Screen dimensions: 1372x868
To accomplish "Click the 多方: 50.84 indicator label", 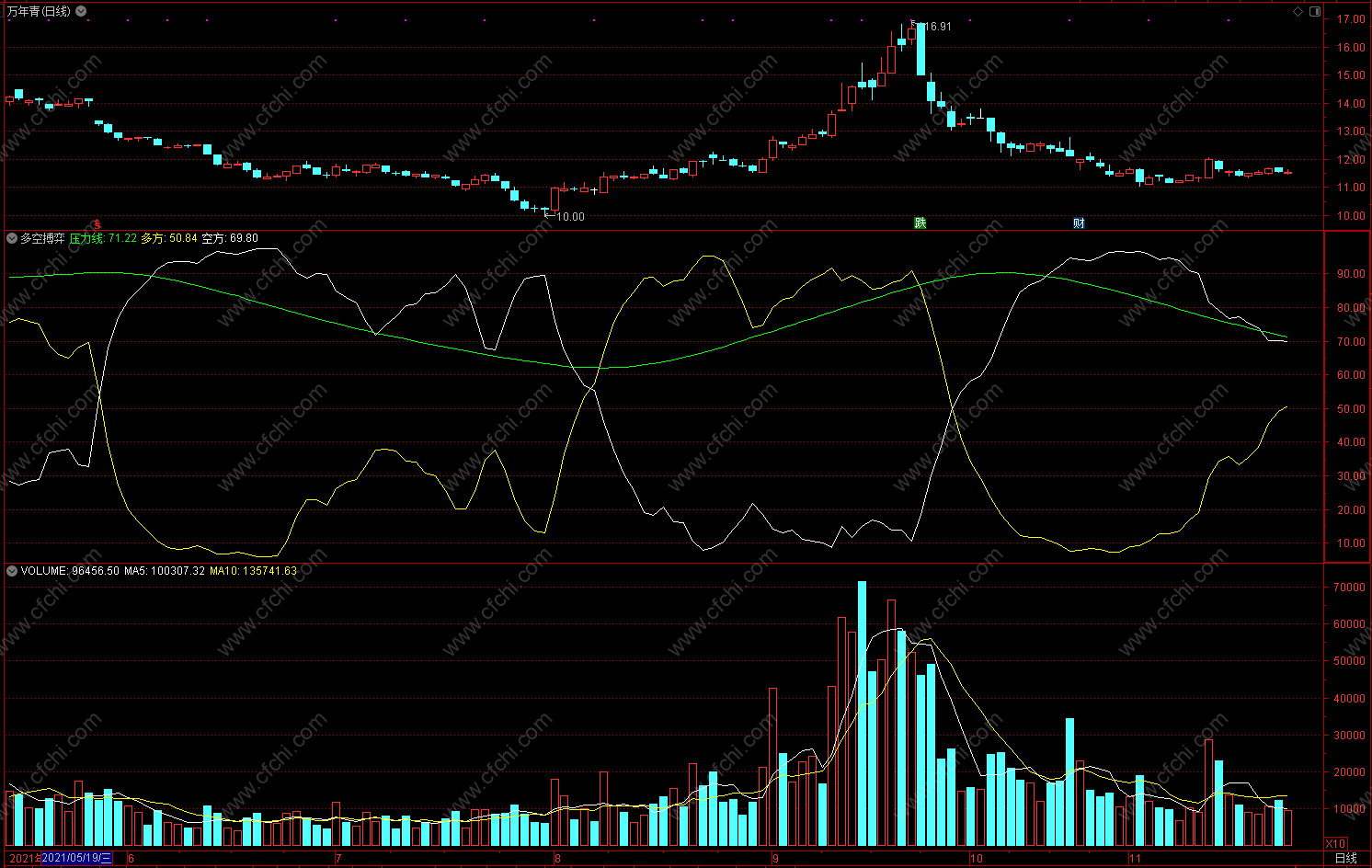I will point(169,238).
